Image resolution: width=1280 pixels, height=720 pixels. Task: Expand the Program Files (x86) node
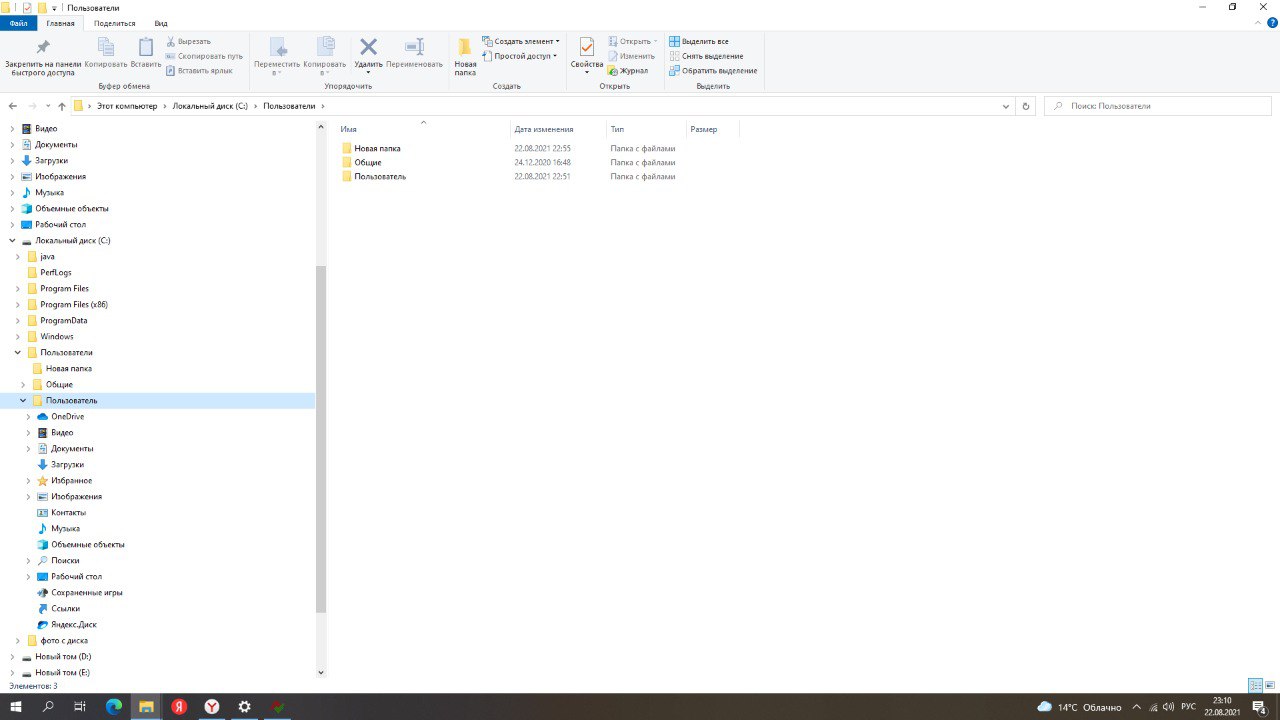click(18, 305)
